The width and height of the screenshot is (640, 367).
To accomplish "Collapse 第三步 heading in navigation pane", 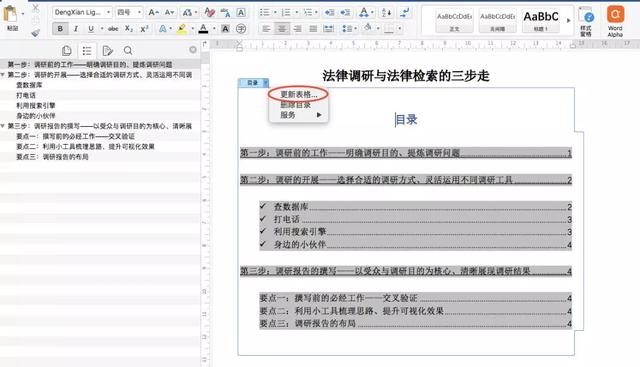I will pyautogui.click(x=3, y=126).
